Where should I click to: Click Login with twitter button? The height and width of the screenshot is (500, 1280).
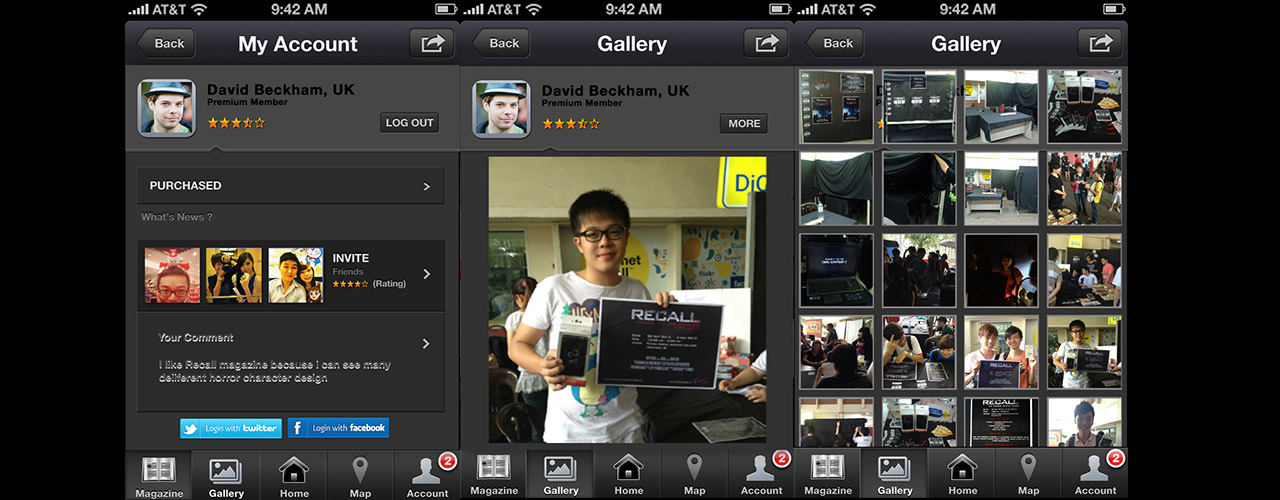click(231, 428)
